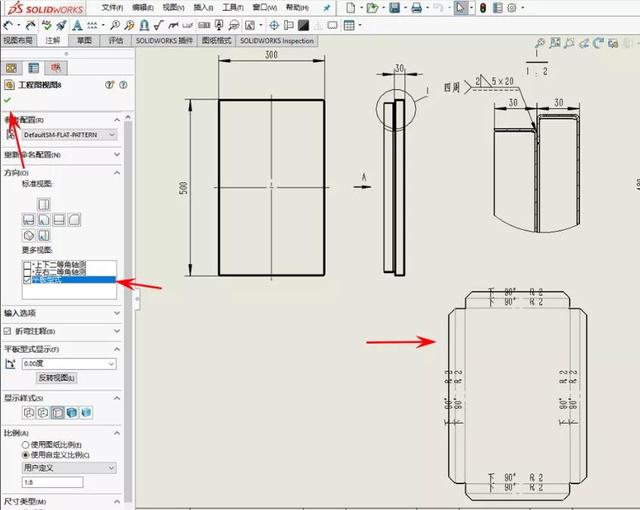Screen dimensions: 640x510
Task: Click the Auto Balloon icon
Action: coord(129,25)
